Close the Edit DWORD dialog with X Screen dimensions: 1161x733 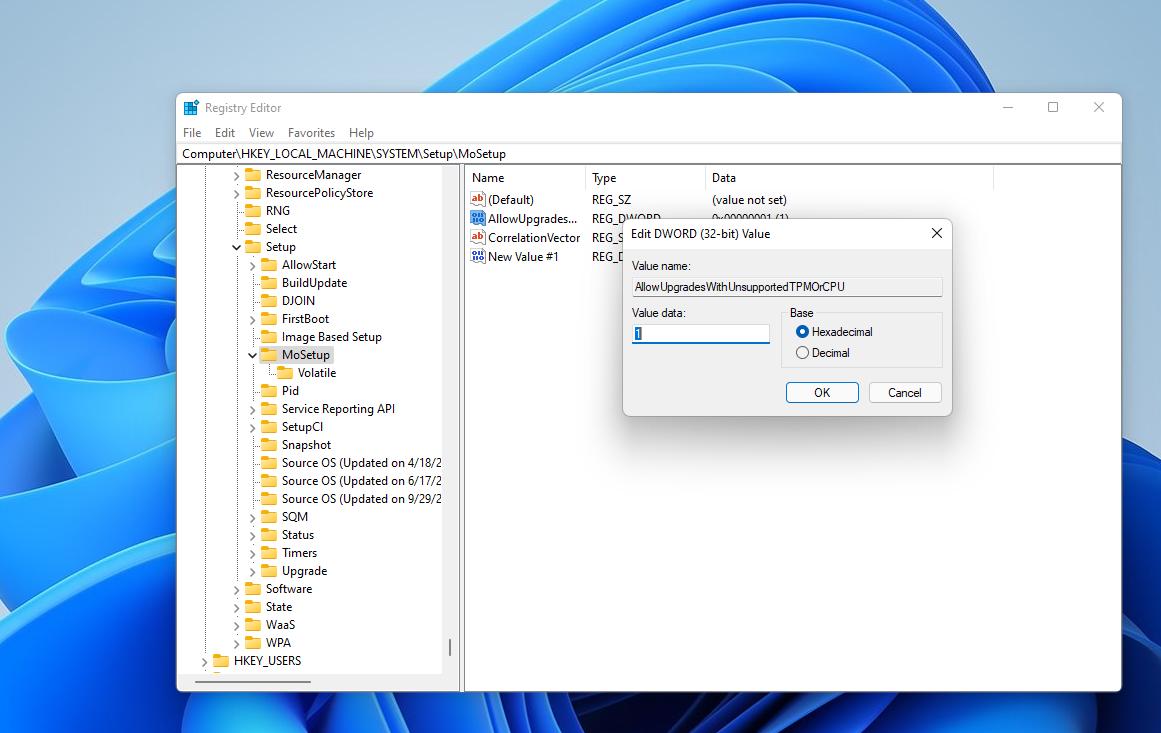coord(937,233)
